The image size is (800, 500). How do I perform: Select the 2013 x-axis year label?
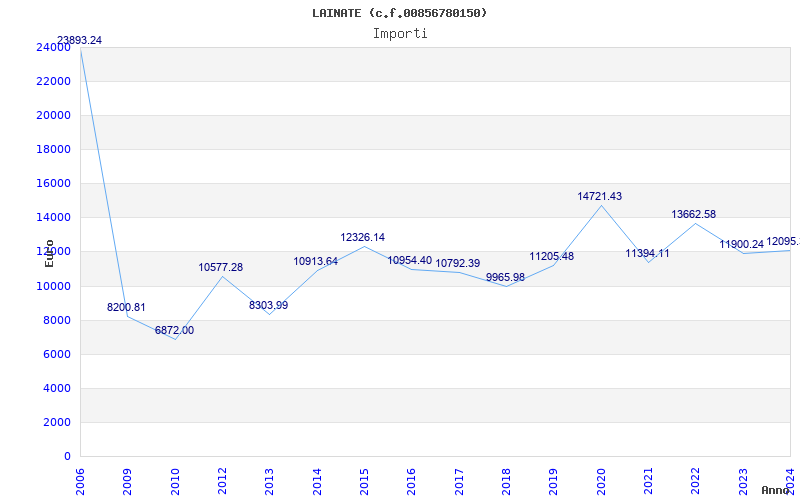269,482
